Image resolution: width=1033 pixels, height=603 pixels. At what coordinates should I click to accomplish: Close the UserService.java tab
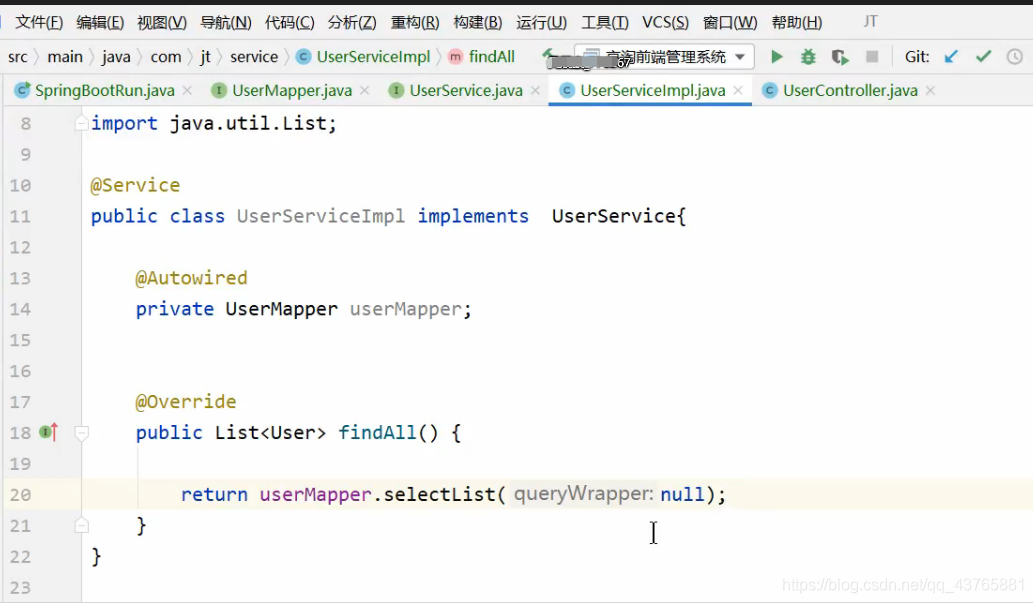pyautogui.click(x=536, y=90)
